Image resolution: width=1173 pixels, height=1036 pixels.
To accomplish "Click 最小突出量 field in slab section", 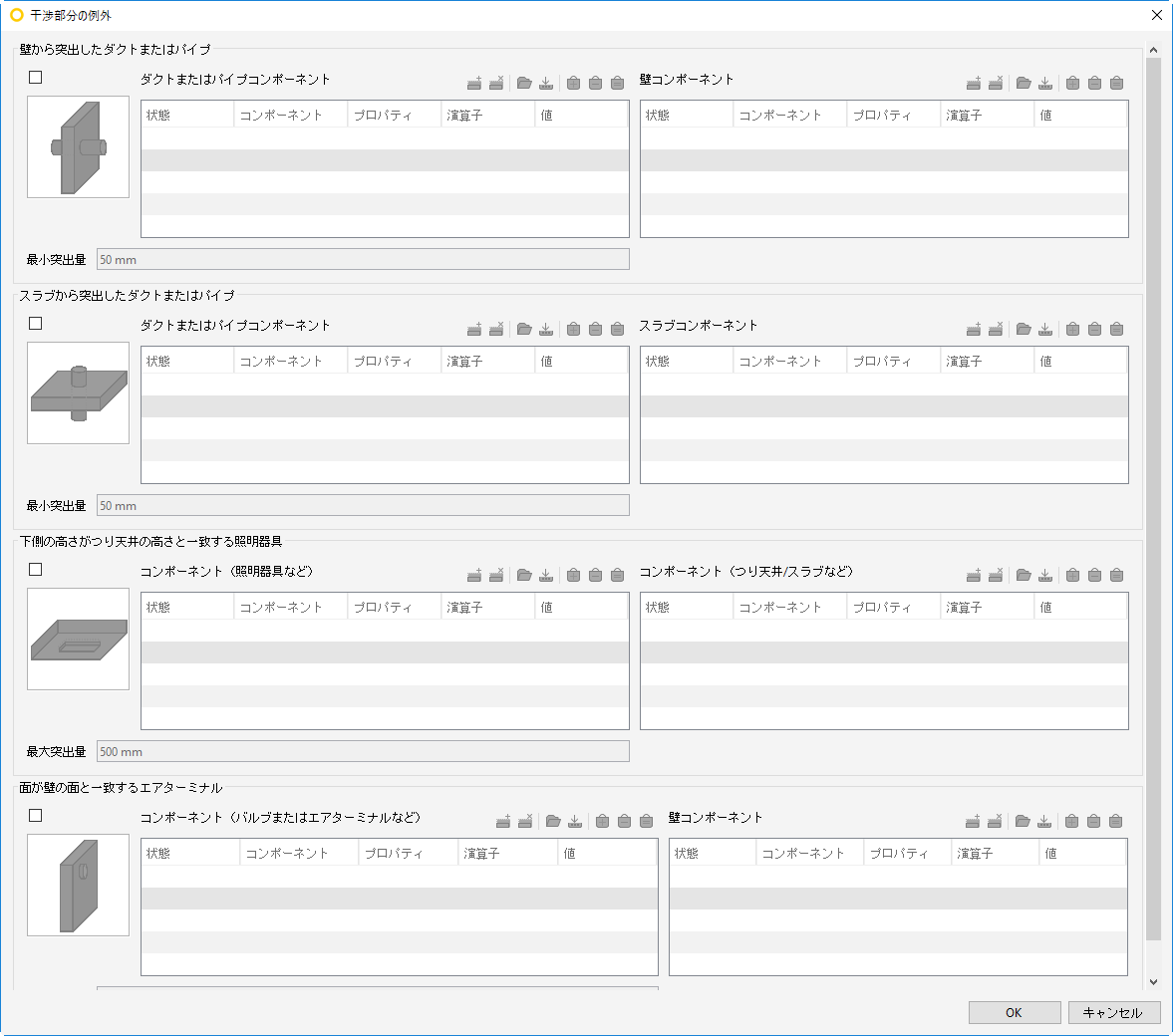I will [363, 506].
